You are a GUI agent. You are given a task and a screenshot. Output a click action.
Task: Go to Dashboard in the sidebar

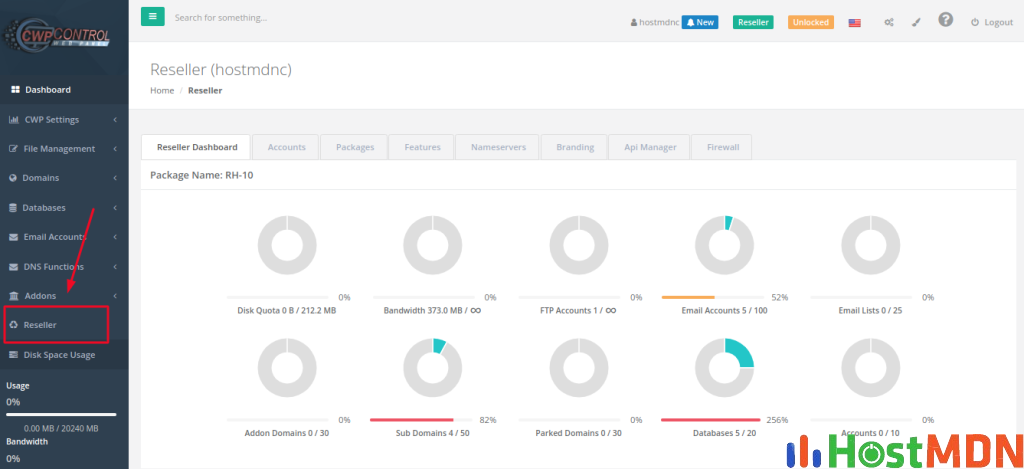47,89
